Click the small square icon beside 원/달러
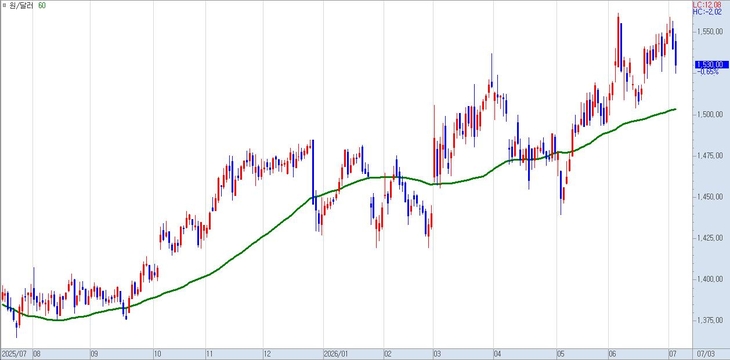 (x=4, y=6)
